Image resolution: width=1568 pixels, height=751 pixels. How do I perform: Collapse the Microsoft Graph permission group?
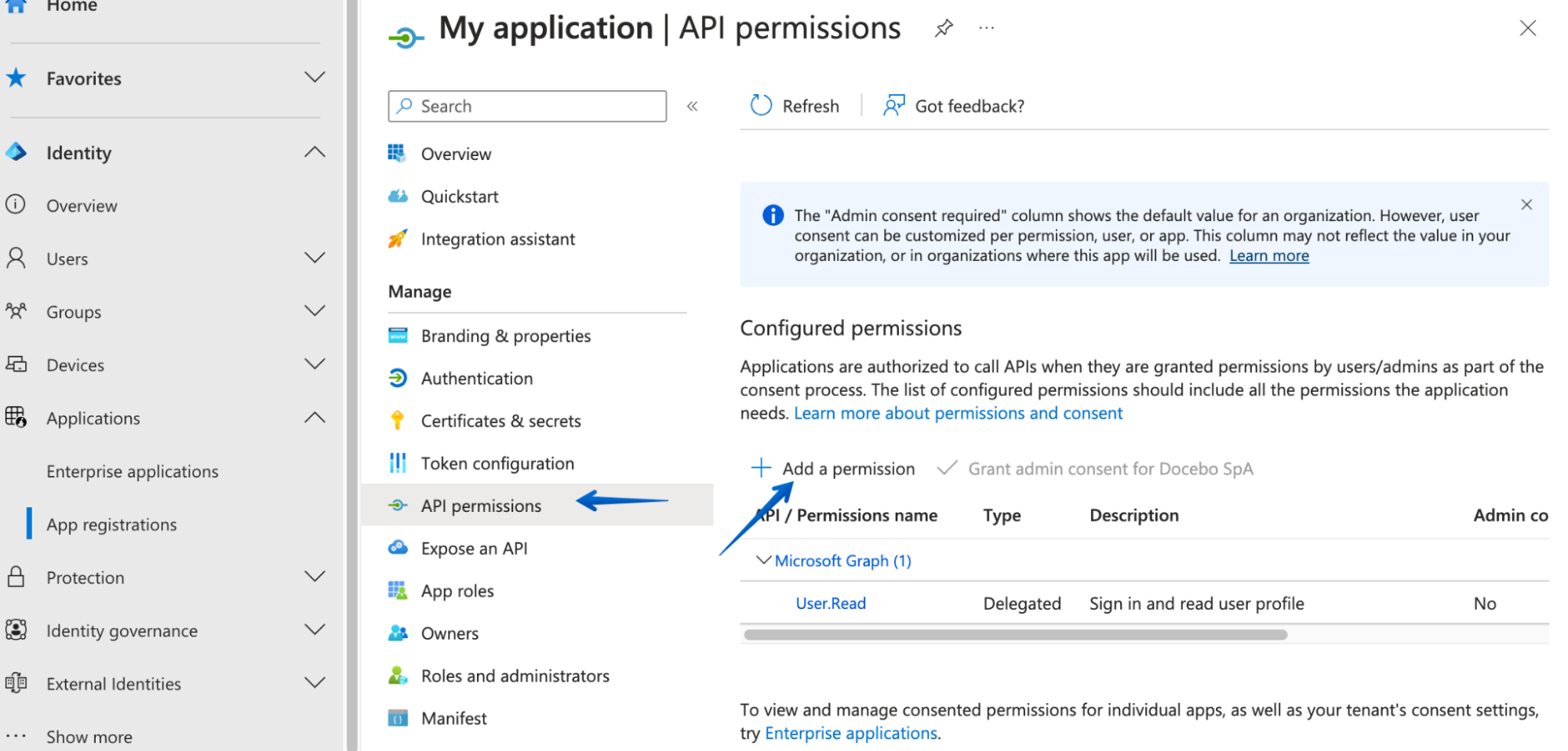pos(763,560)
